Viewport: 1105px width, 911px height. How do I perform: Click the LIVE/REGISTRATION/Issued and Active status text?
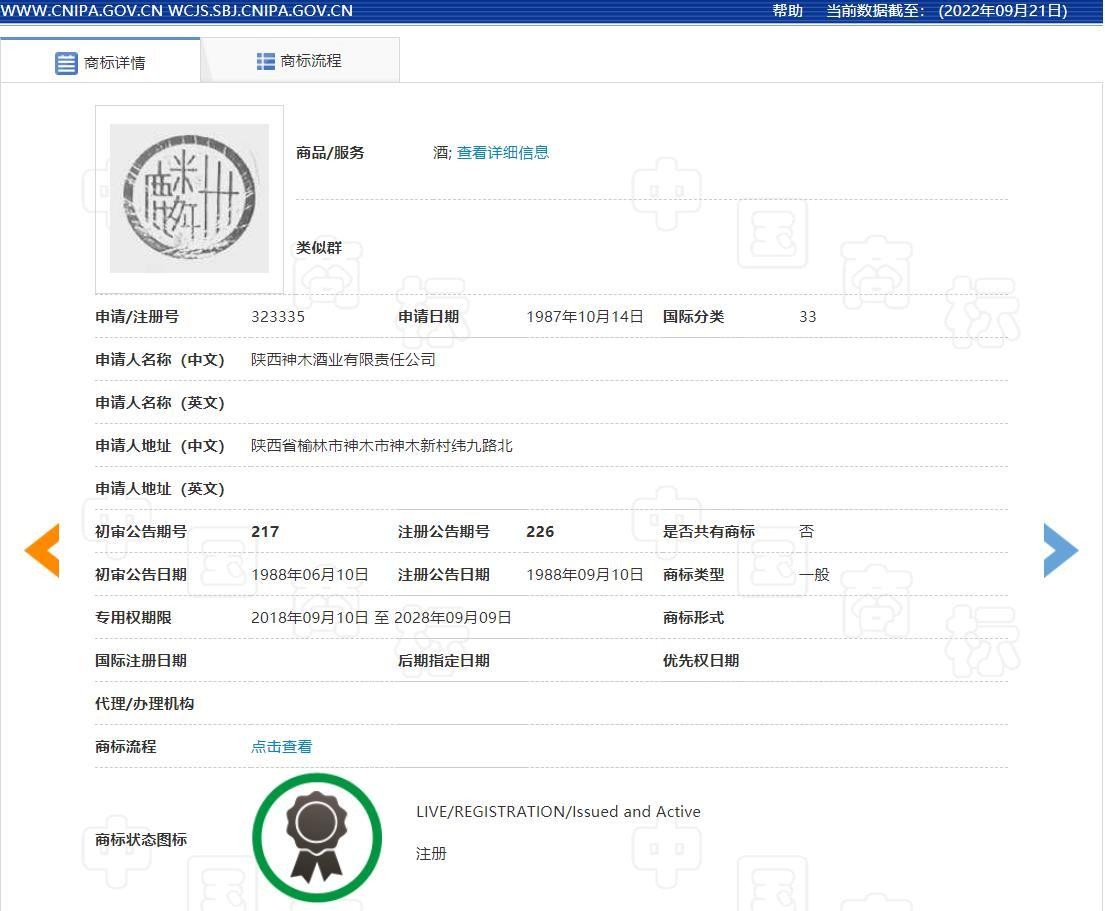click(x=558, y=812)
